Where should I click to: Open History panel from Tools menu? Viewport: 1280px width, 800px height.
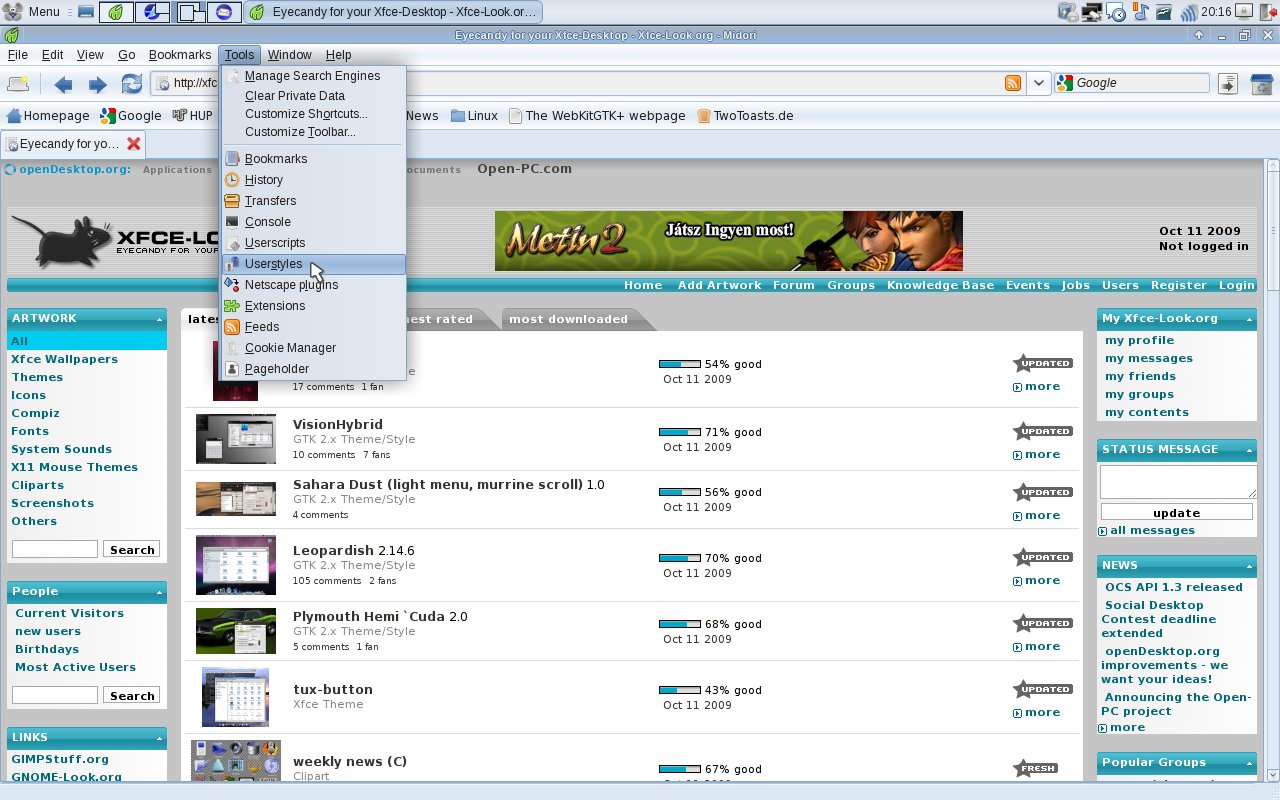tap(313, 180)
